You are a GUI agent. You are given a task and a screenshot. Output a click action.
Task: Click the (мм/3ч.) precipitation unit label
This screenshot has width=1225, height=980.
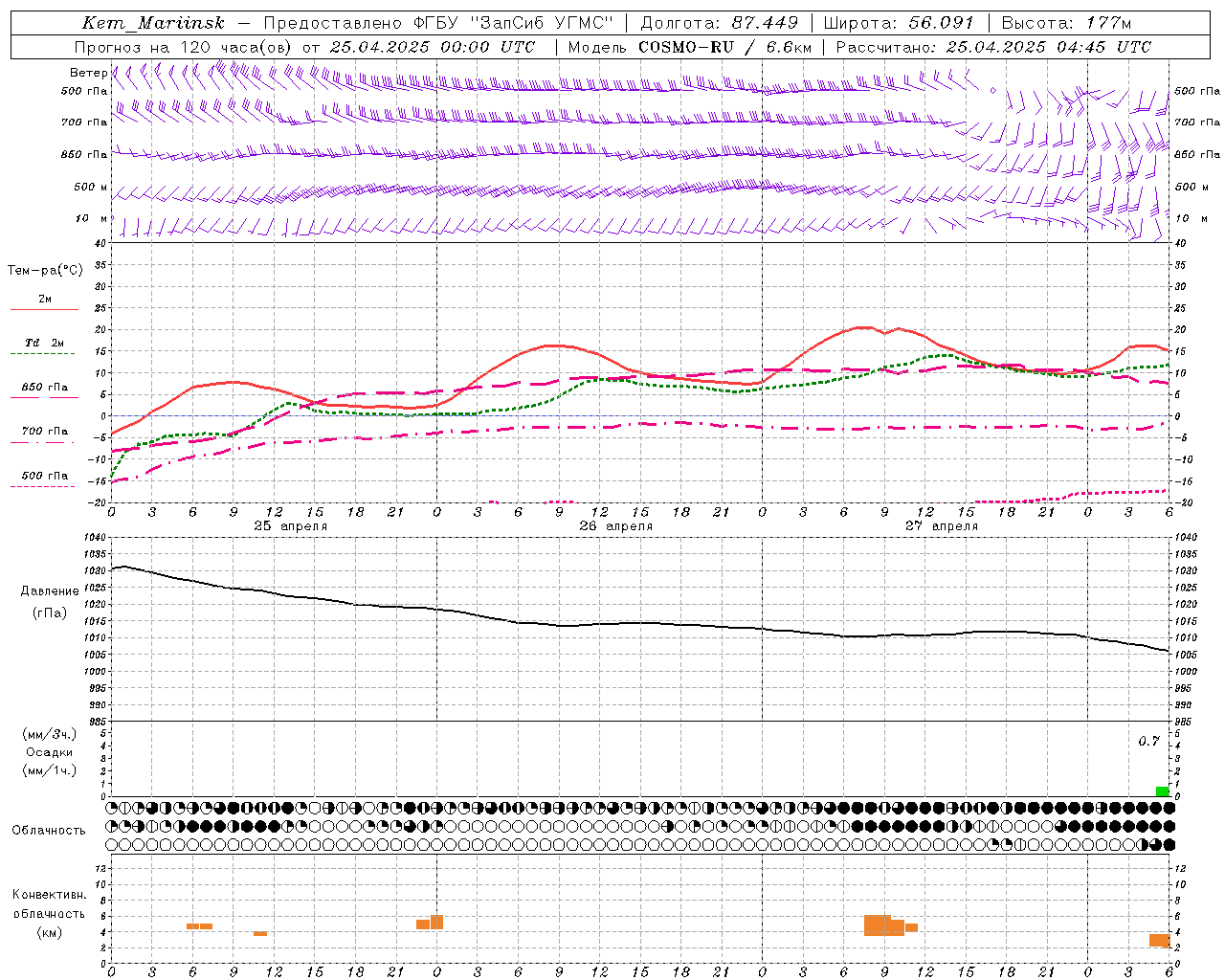50,734
